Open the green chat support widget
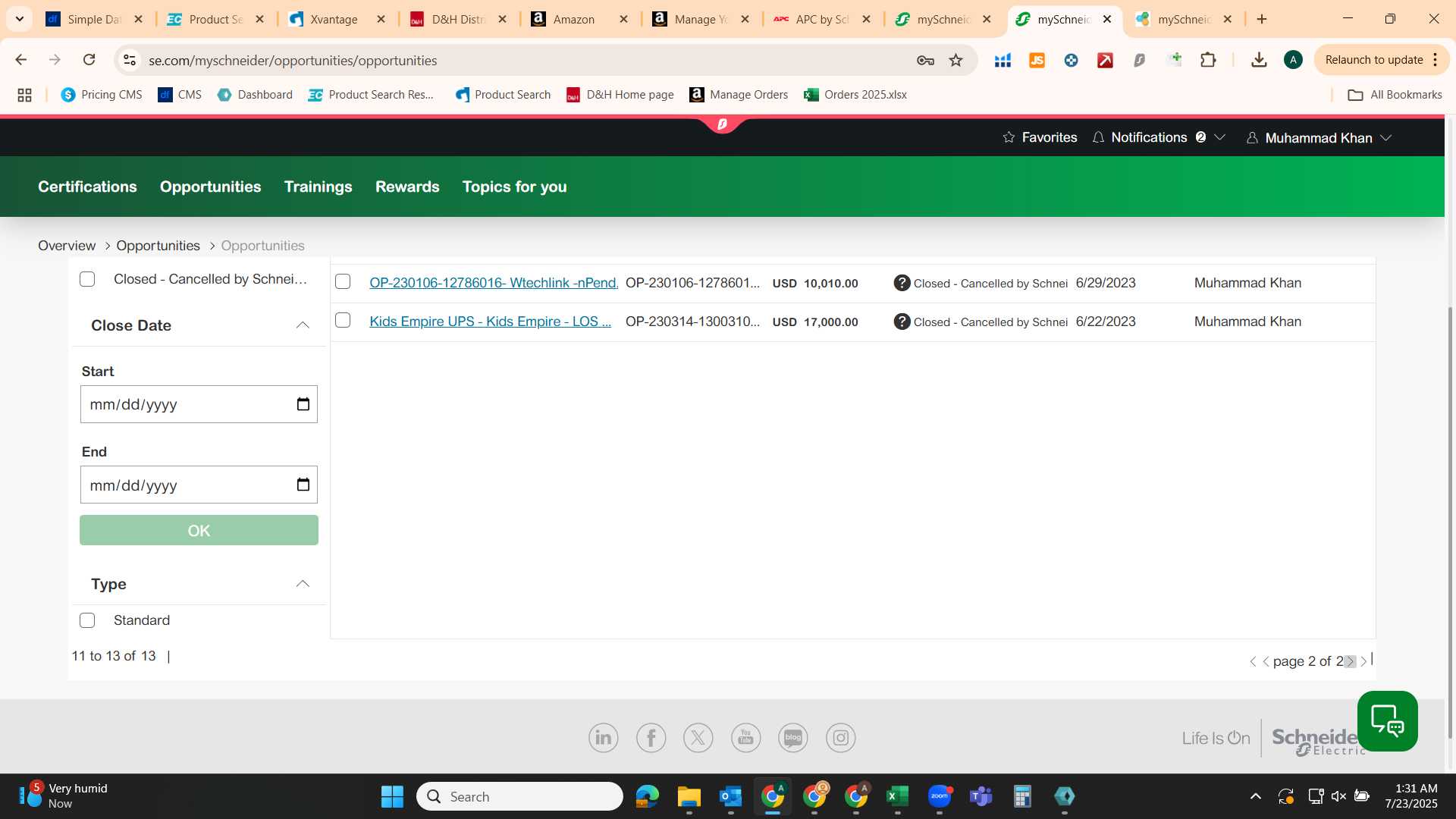 (x=1388, y=721)
